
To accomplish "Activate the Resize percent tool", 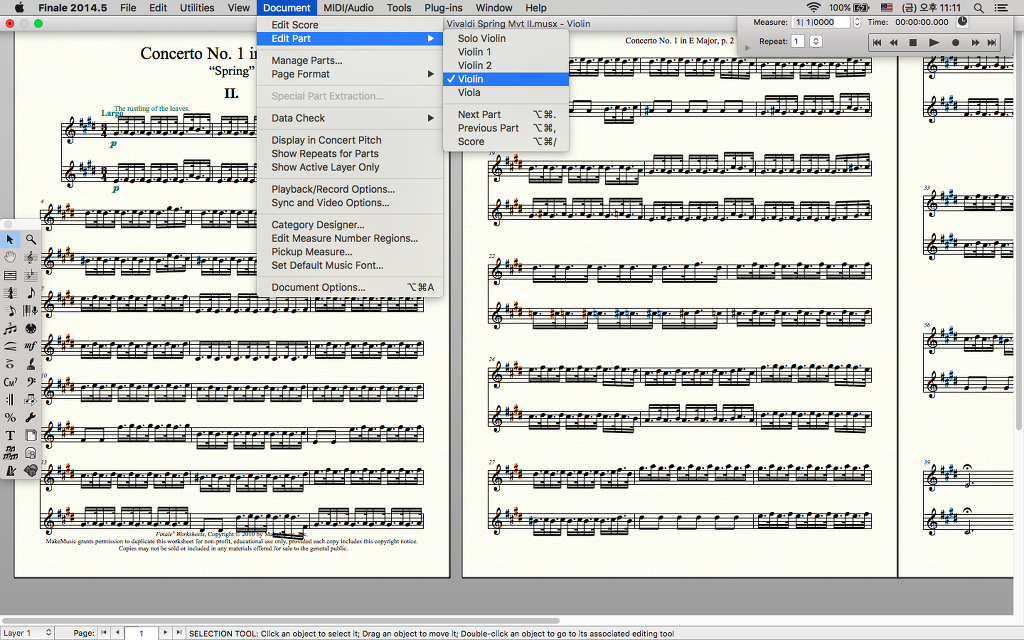I will click(x=10, y=417).
